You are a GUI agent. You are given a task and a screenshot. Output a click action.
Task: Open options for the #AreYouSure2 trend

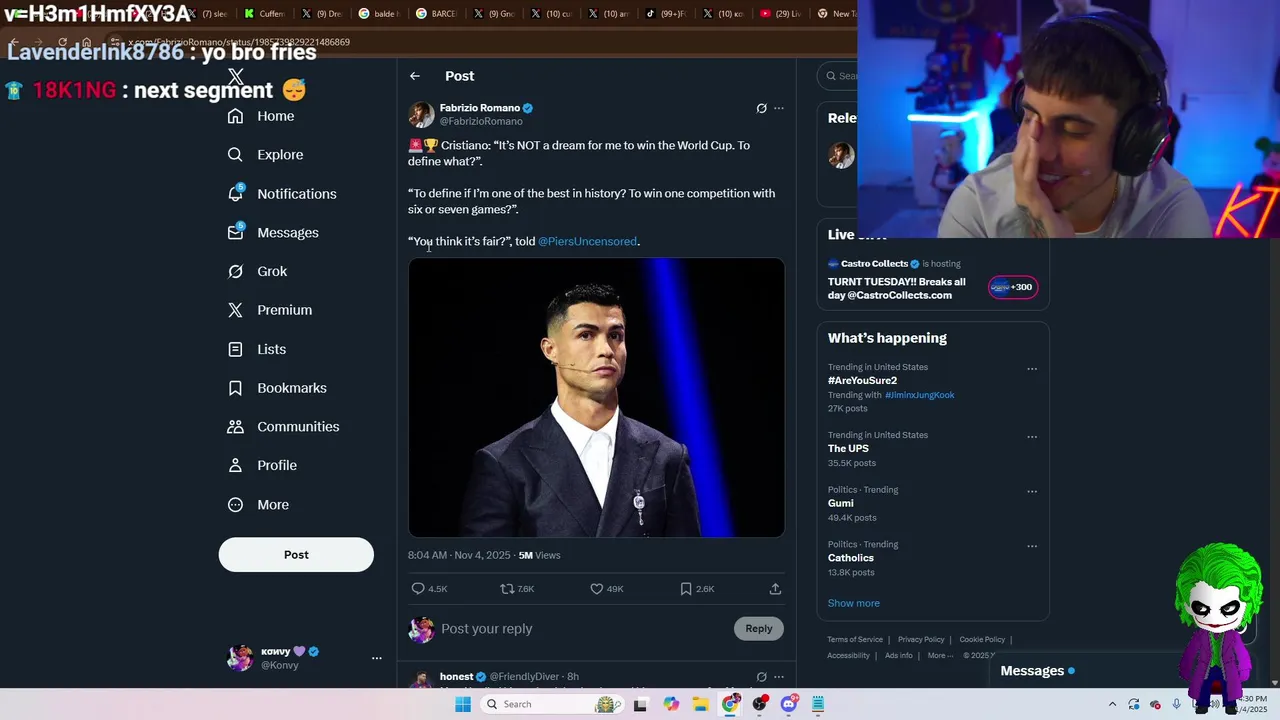pyautogui.click(x=1032, y=369)
